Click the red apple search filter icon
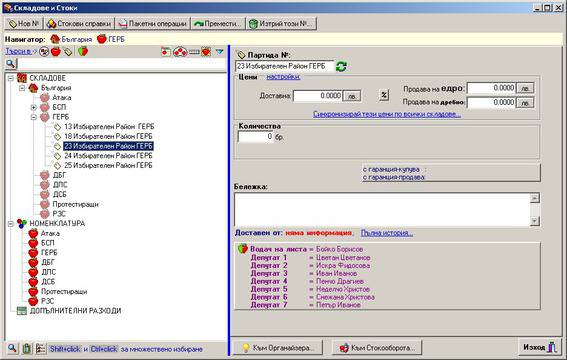The image size is (567, 360). click(56, 52)
